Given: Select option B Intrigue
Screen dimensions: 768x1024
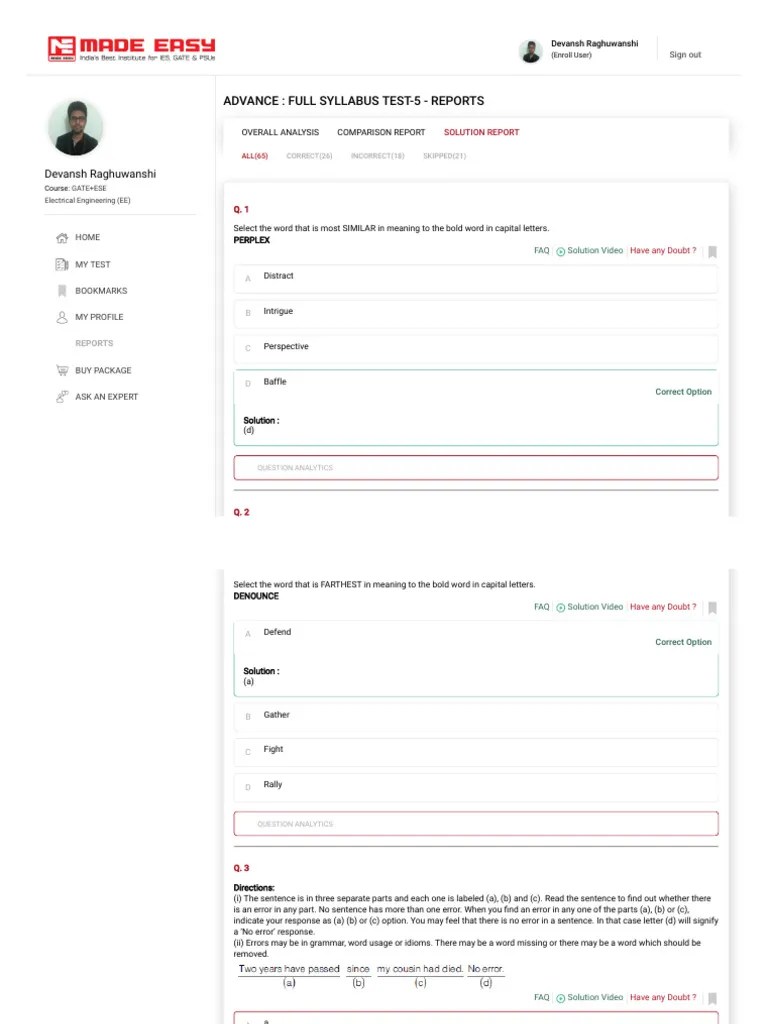Looking at the screenshot, I should click(475, 314).
